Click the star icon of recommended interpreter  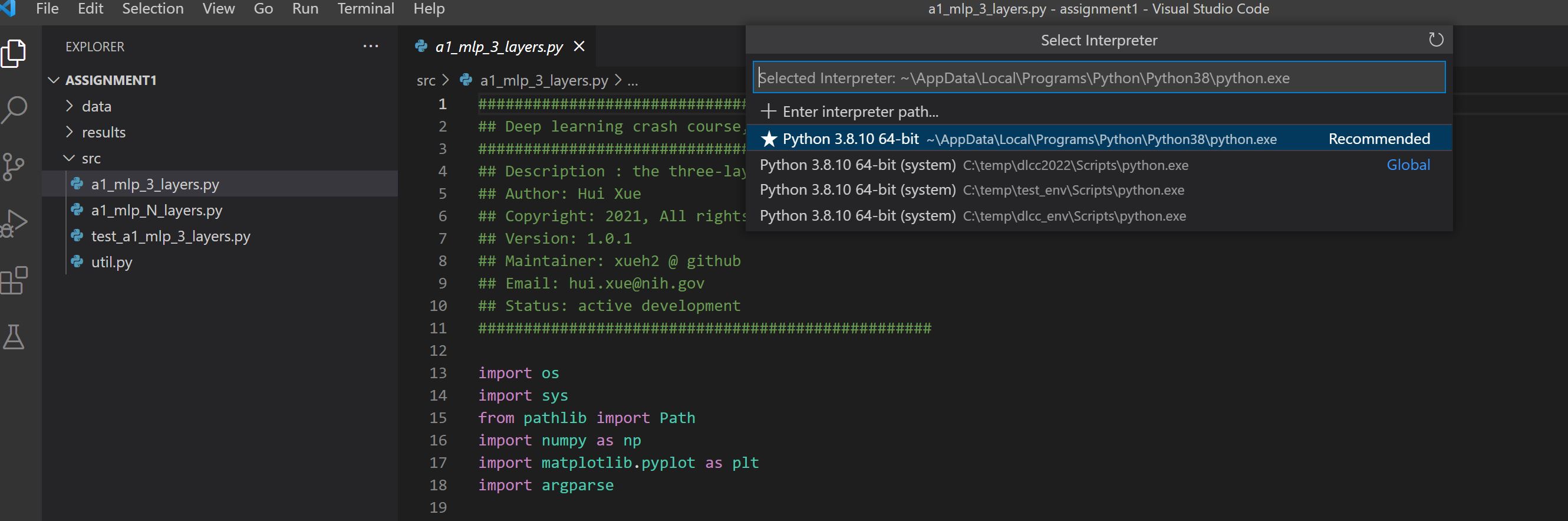click(x=769, y=139)
